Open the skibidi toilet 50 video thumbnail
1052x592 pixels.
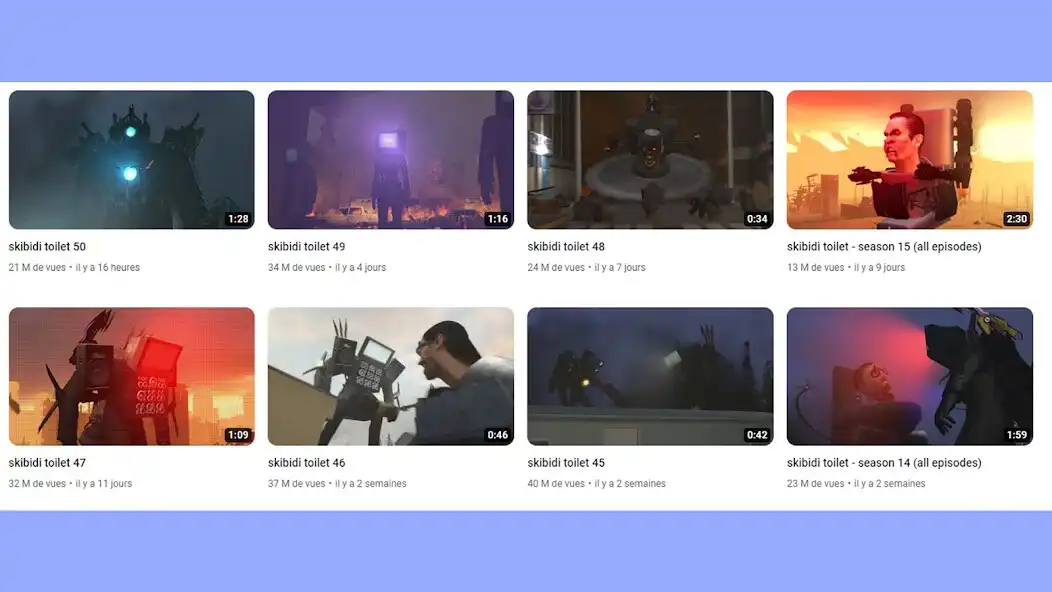[132, 160]
